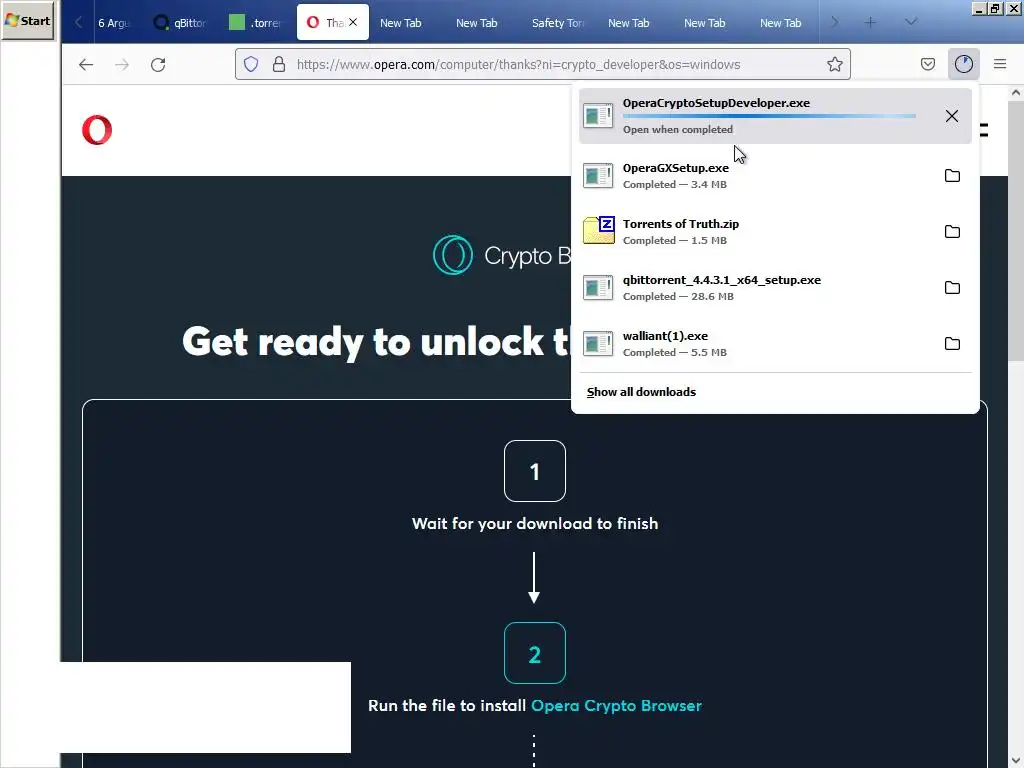Switch to the last New Tab

coord(780,22)
